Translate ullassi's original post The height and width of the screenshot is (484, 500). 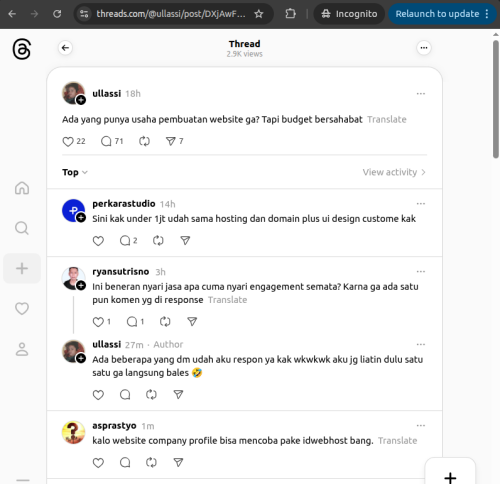click(387, 120)
